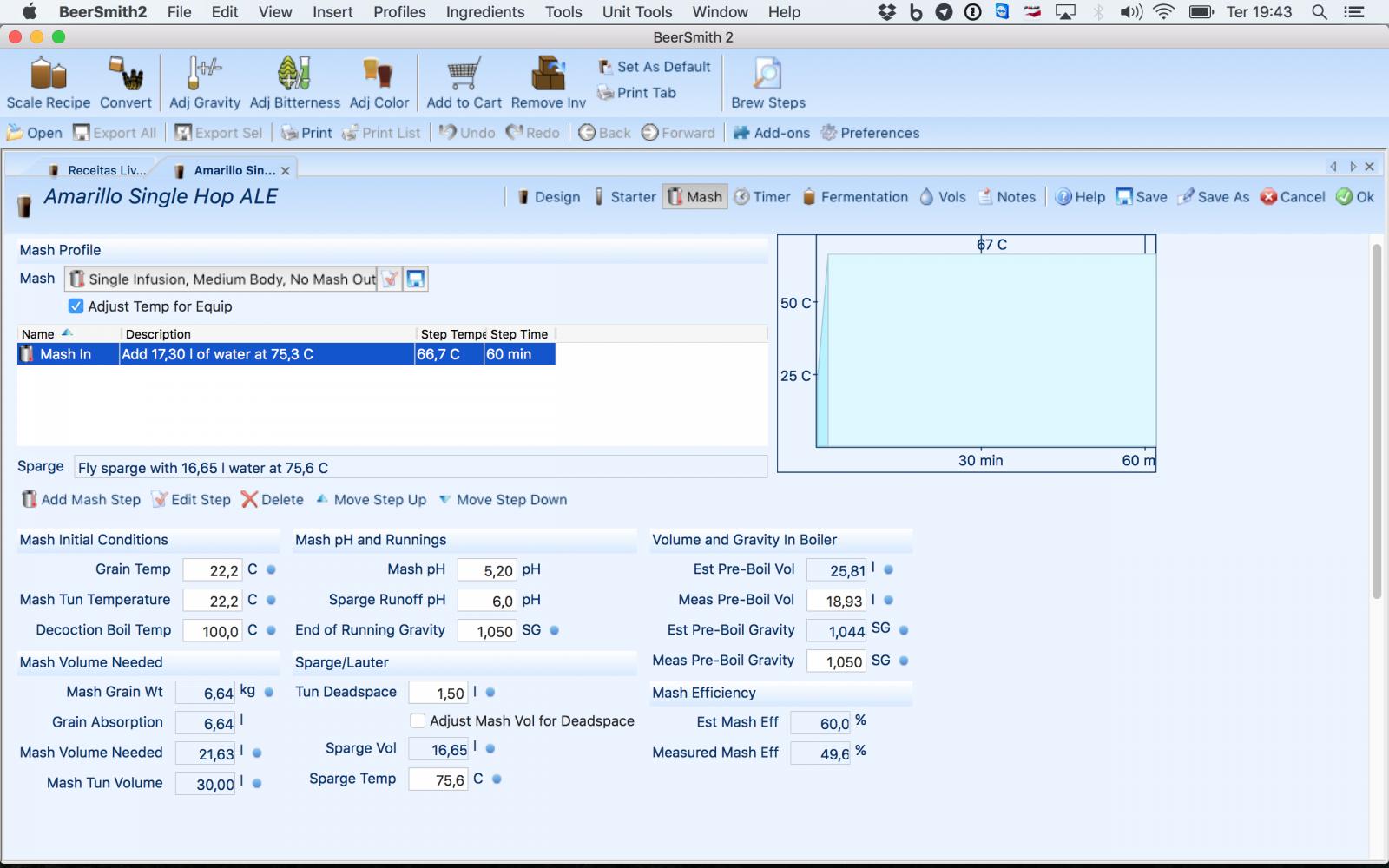Save the recipe

(x=1142, y=197)
